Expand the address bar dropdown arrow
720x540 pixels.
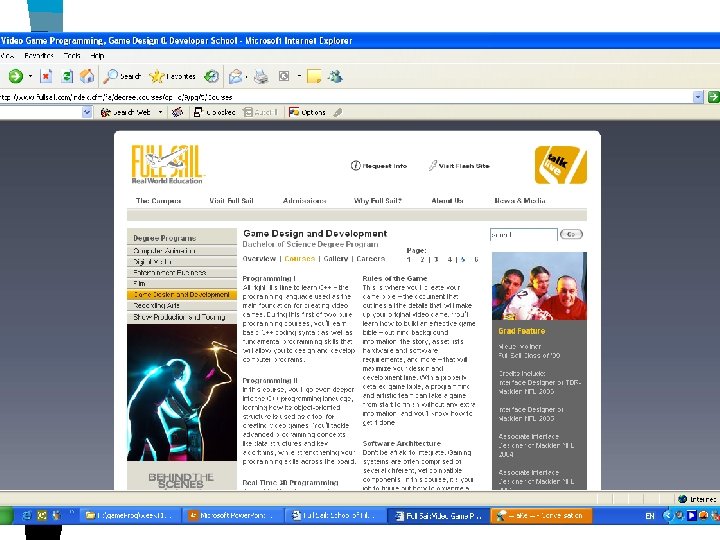(698, 97)
